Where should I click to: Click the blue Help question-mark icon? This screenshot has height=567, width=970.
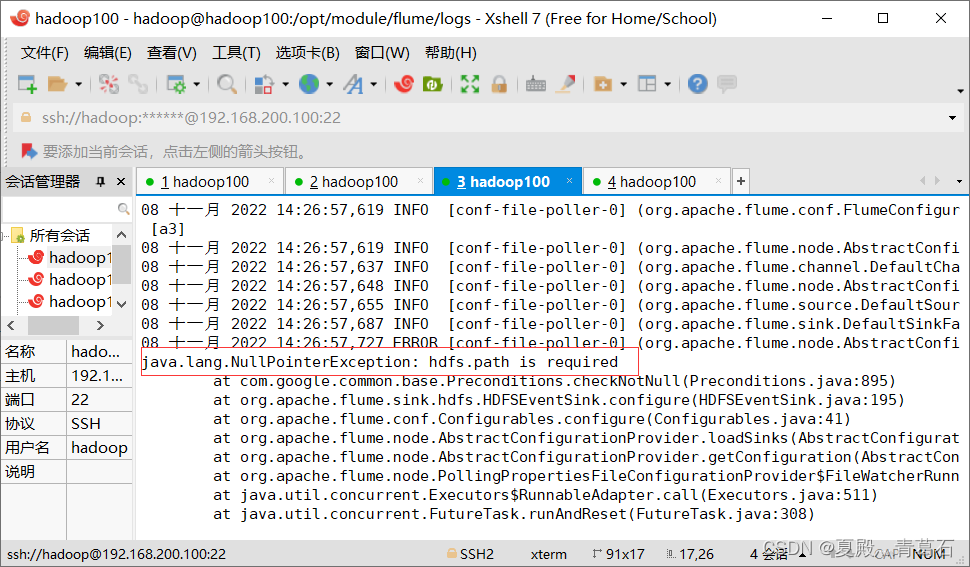tap(697, 83)
